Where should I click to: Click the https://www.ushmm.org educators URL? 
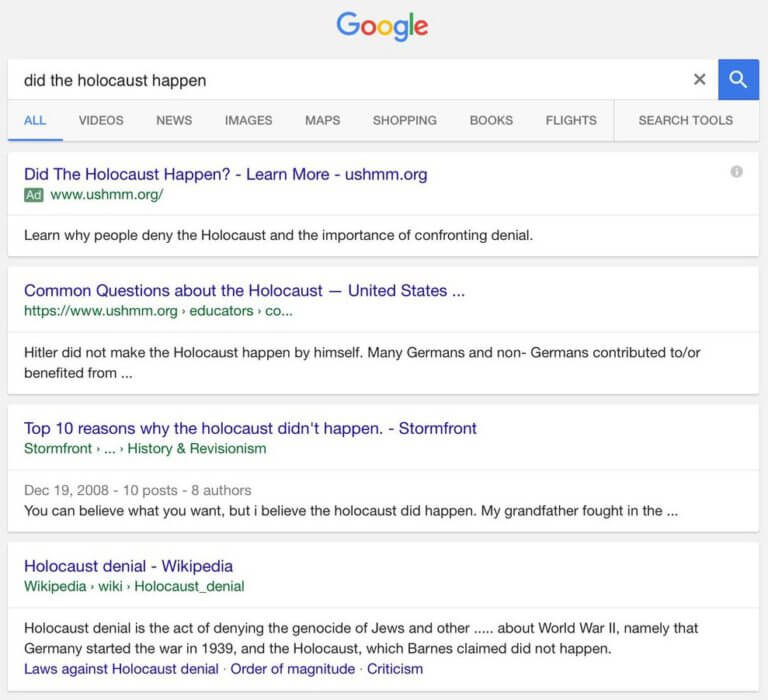158,311
